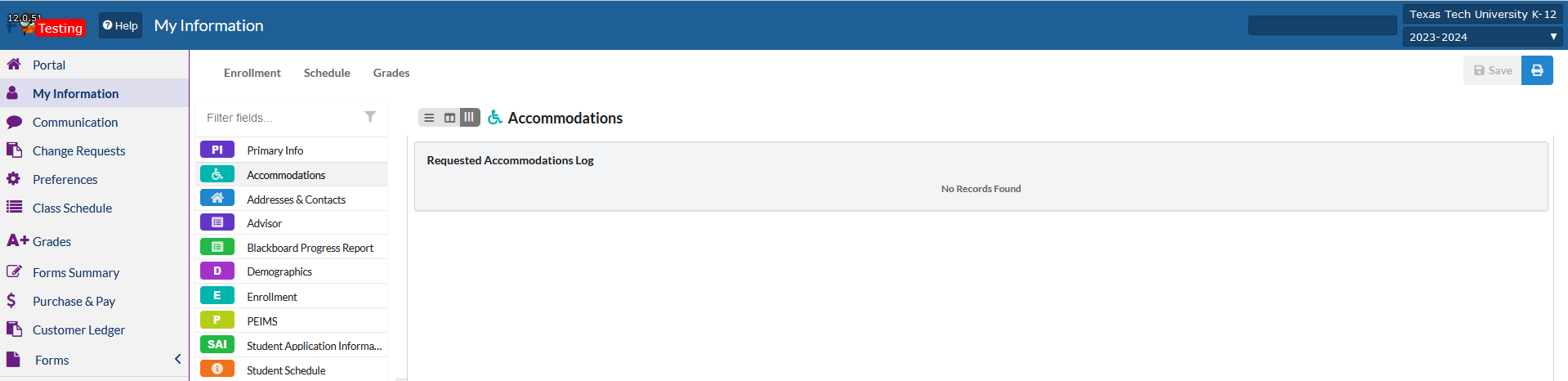Switch to single-column list view icon

point(429,118)
